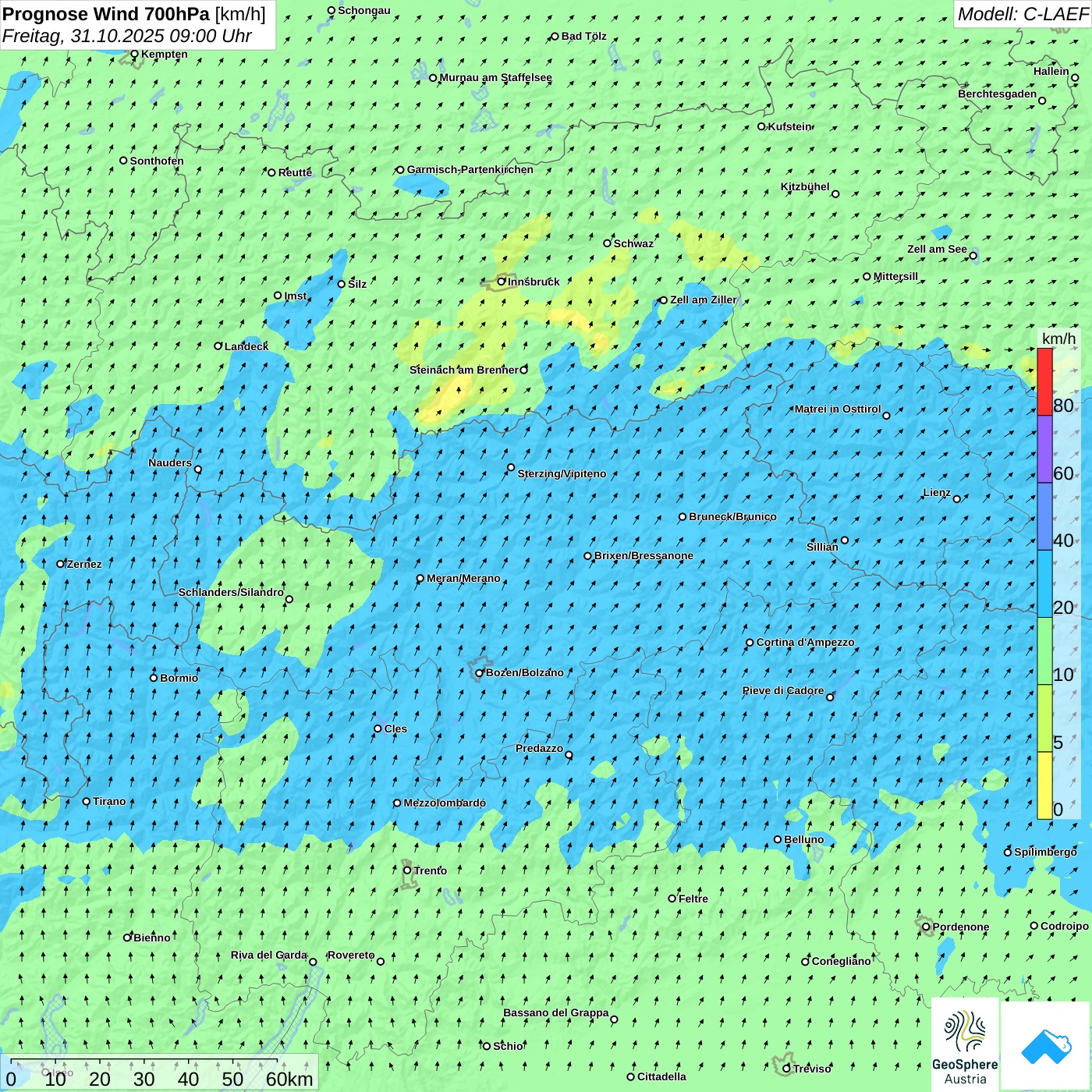
Task: Click the Conegliano label
Action: (x=841, y=961)
